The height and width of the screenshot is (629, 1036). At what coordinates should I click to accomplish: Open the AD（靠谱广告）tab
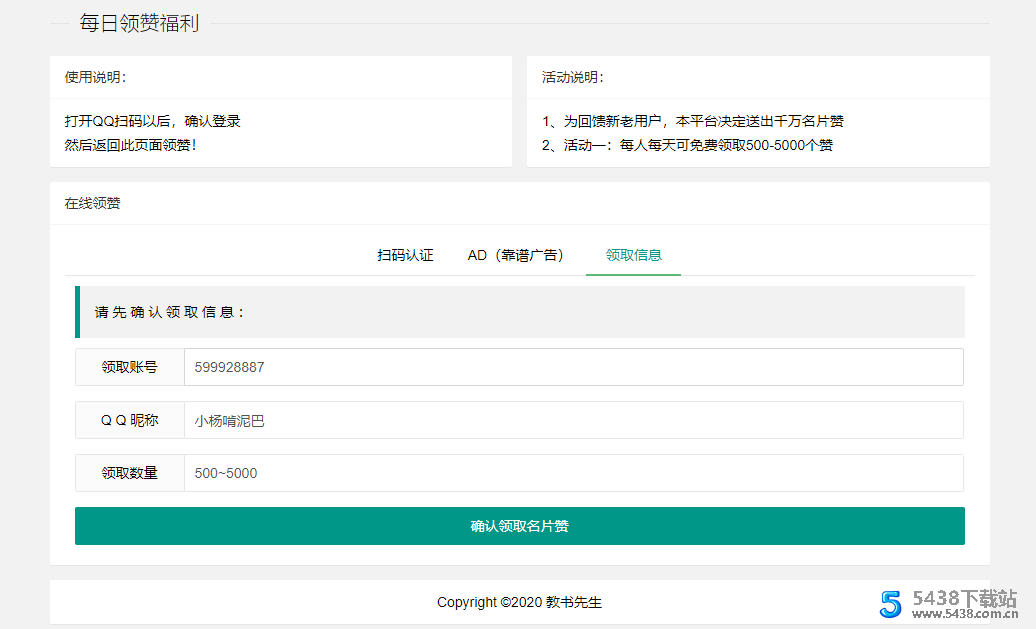click(515, 255)
